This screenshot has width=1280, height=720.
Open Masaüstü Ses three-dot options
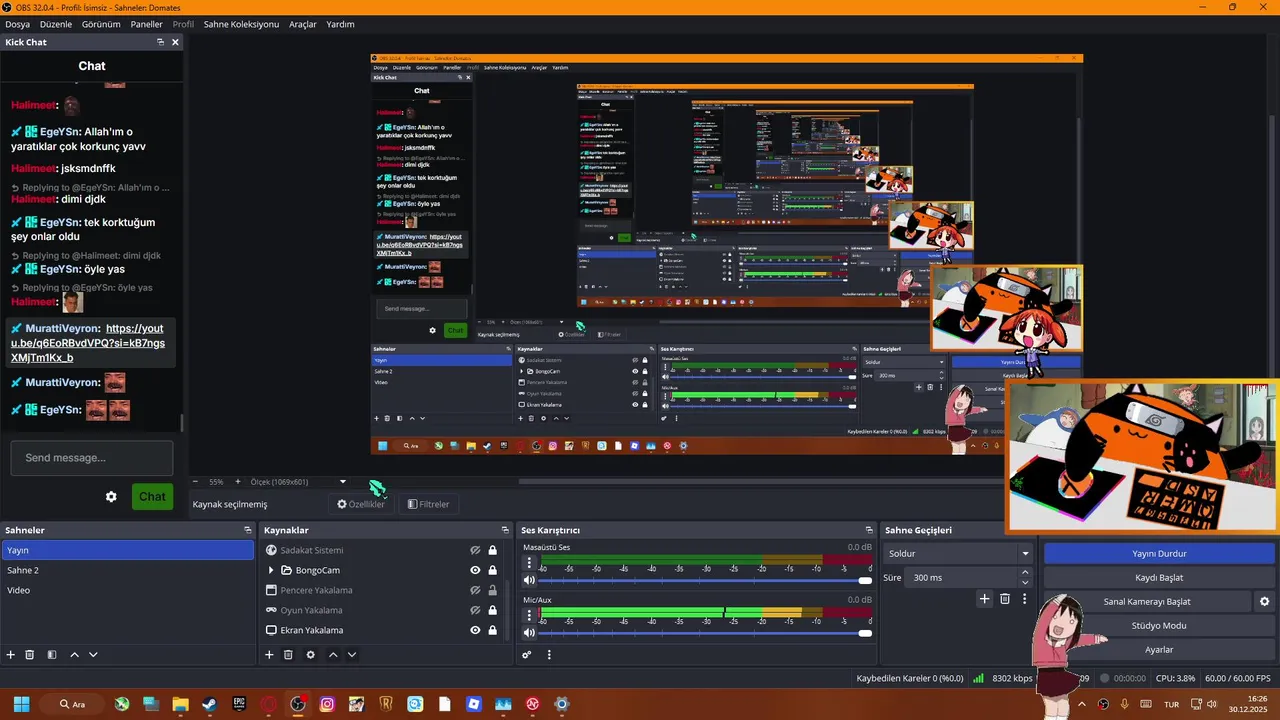coord(530,563)
